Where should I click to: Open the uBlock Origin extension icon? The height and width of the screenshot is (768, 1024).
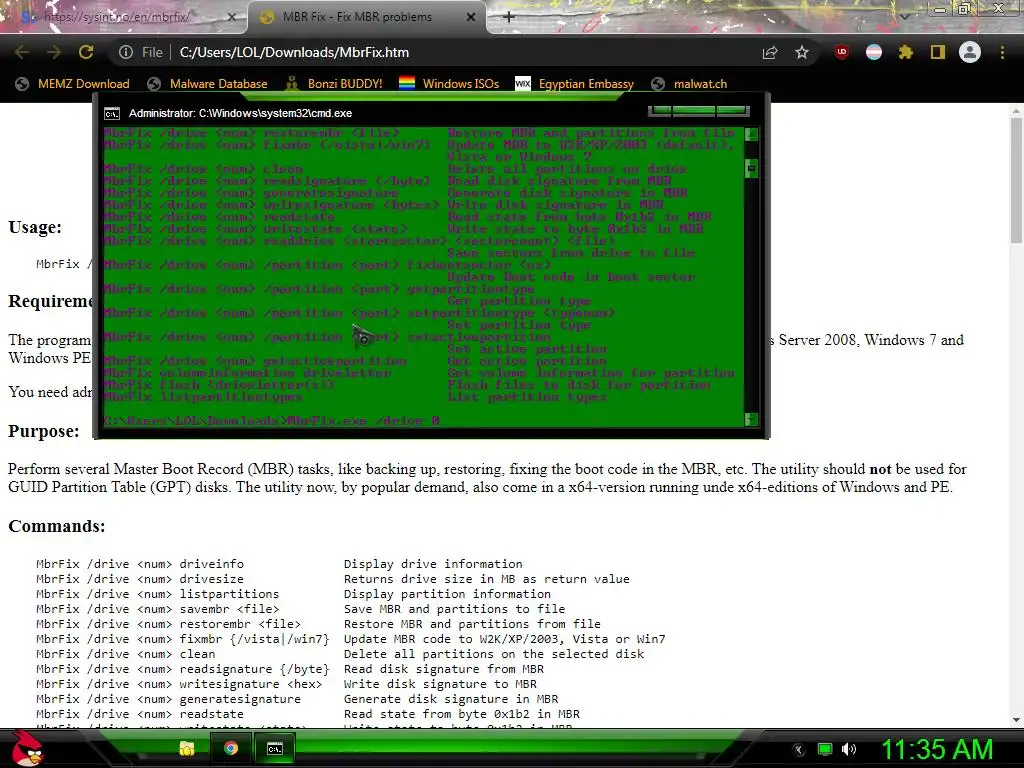pyautogui.click(x=842, y=52)
